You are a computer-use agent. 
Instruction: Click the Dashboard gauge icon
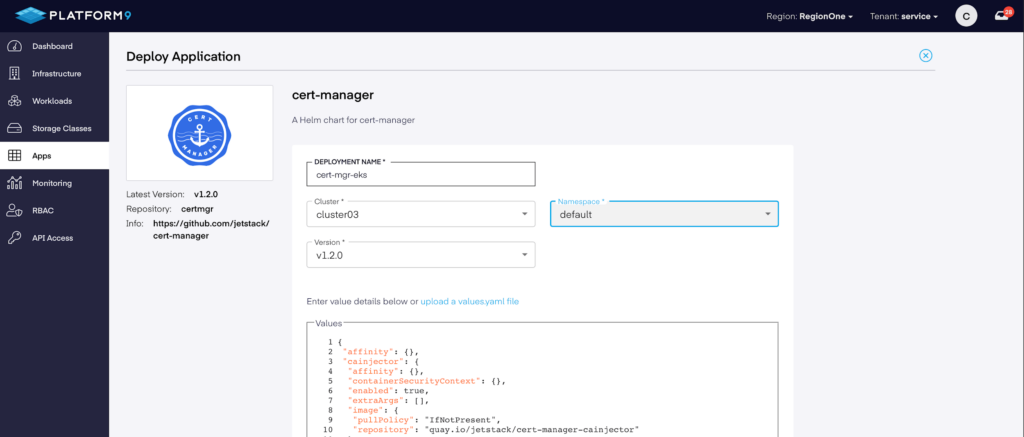[14, 46]
